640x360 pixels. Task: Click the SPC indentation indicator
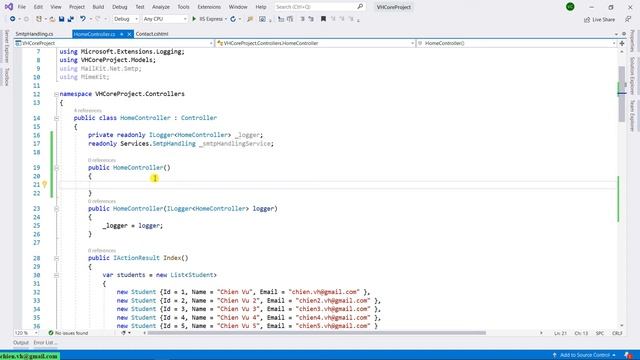(x=600, y=333)
